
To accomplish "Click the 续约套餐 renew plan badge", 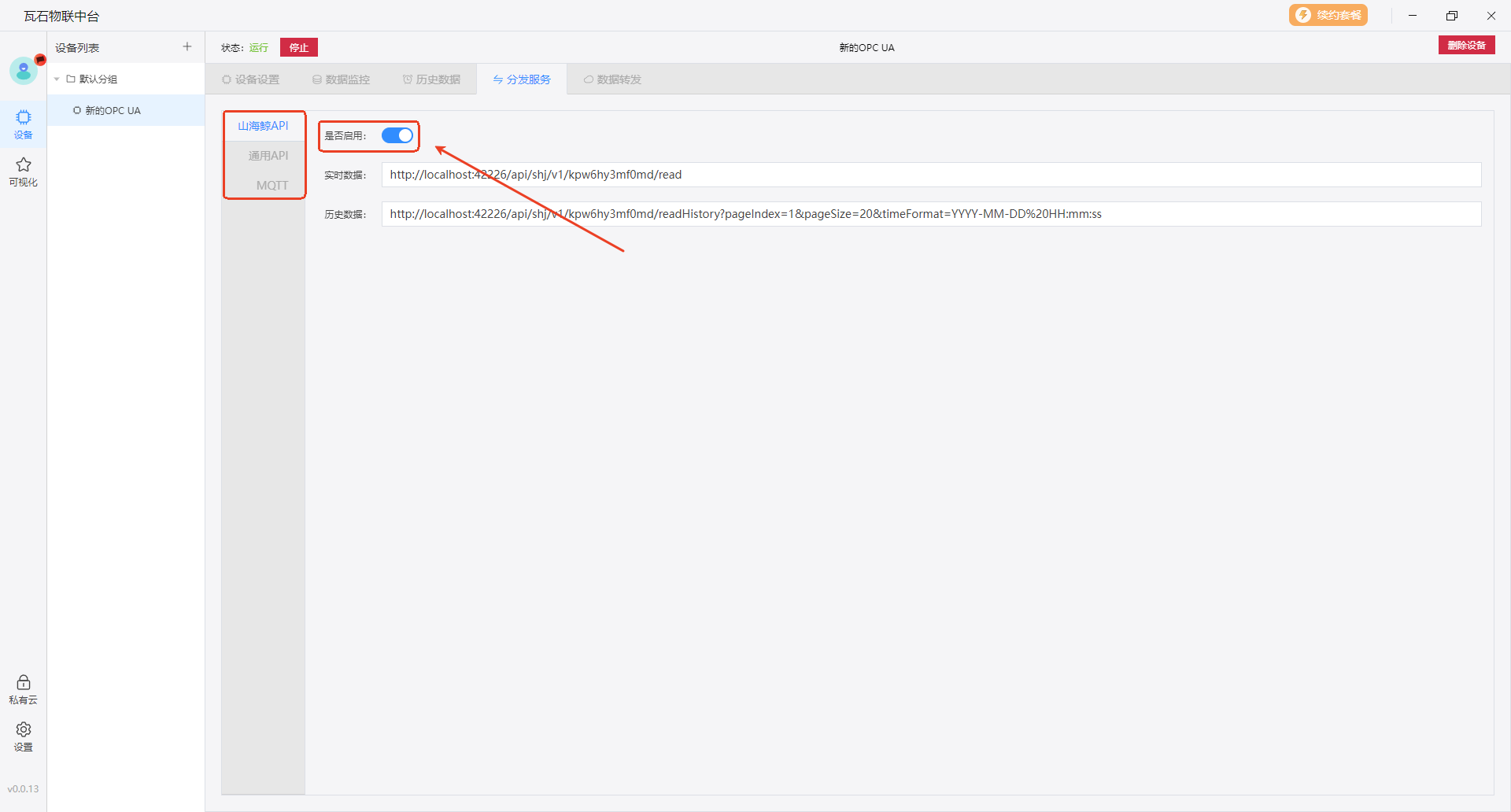I will [1328, 15].
